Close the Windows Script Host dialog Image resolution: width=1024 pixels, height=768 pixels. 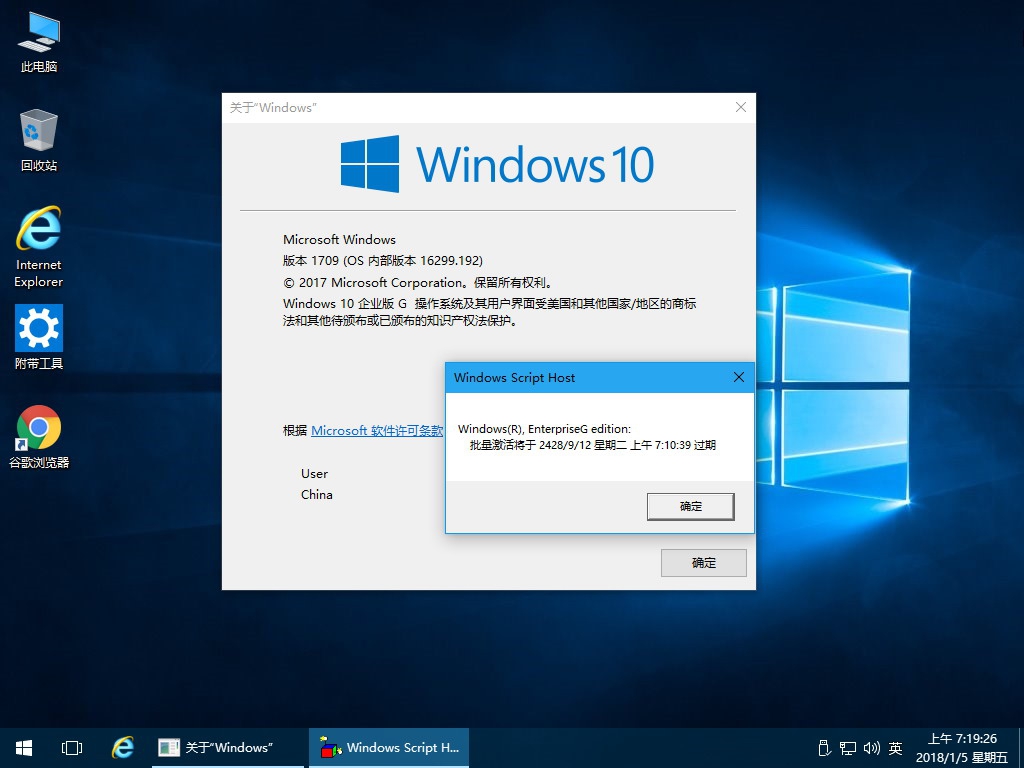(739, 377)
